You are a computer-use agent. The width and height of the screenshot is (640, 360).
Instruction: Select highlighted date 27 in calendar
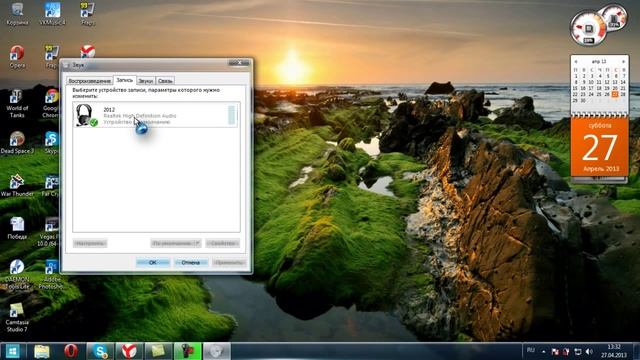615,94
